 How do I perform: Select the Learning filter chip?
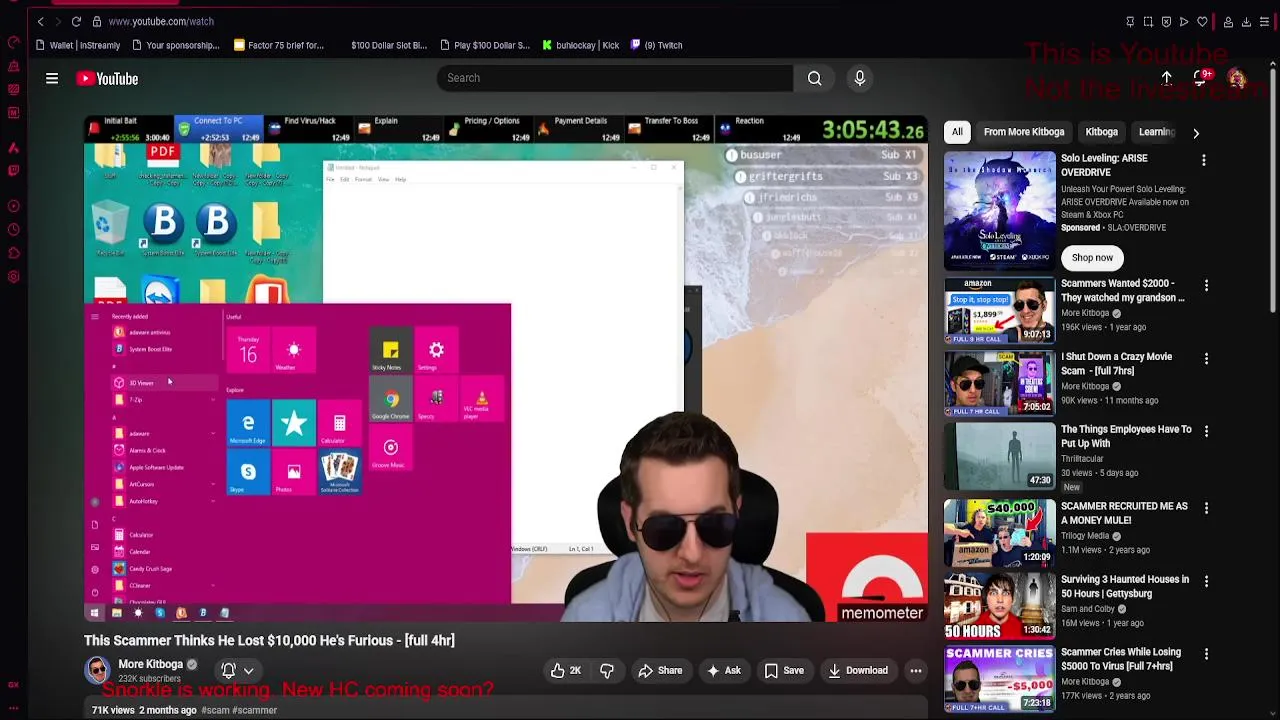click(x=1156, y=132)
